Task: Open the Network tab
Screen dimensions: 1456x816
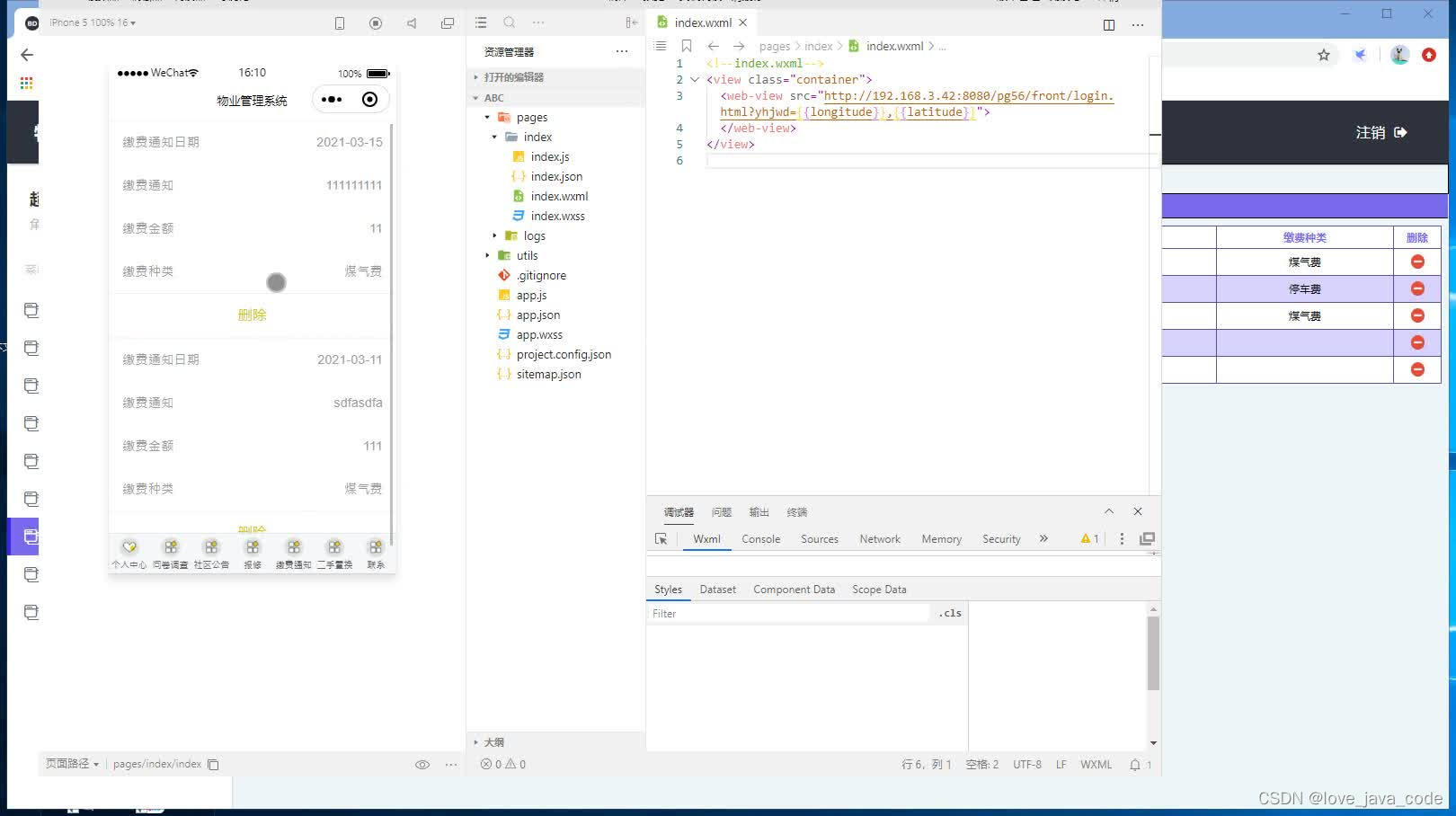Action: click(880, 539)
